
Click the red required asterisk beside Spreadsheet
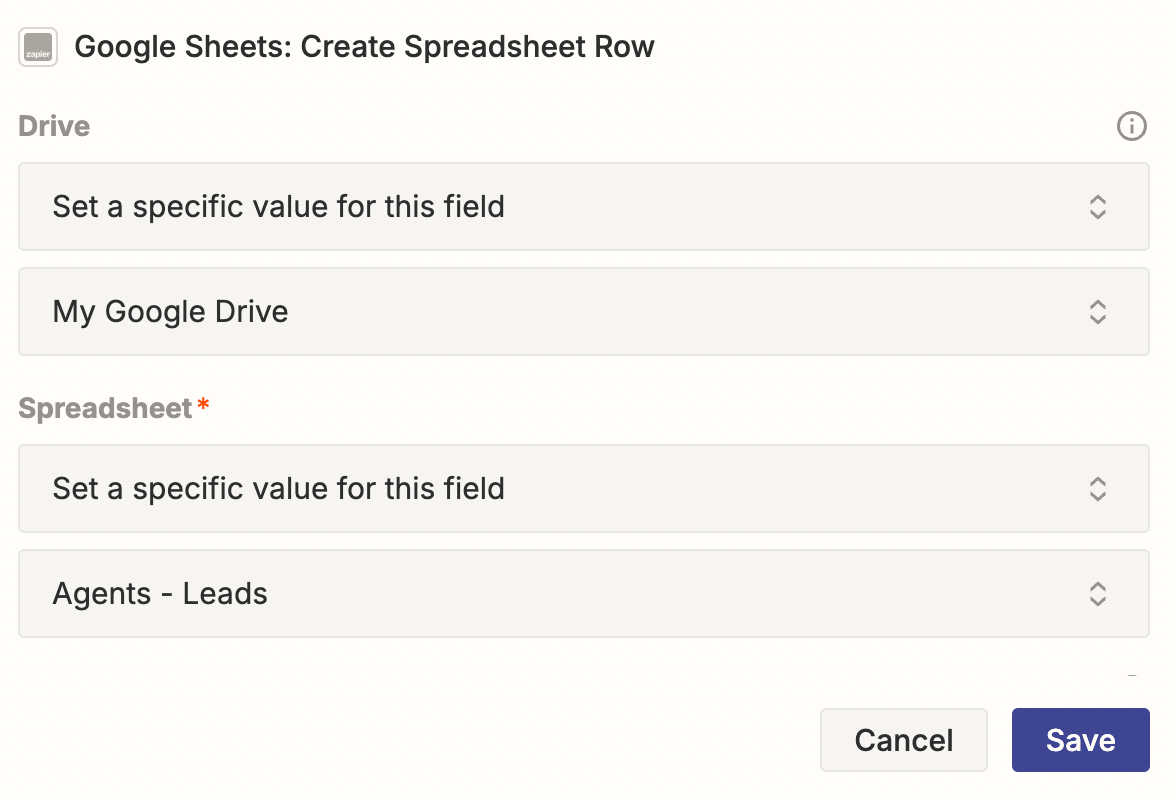pyautogui.click(x=203, y=405)
